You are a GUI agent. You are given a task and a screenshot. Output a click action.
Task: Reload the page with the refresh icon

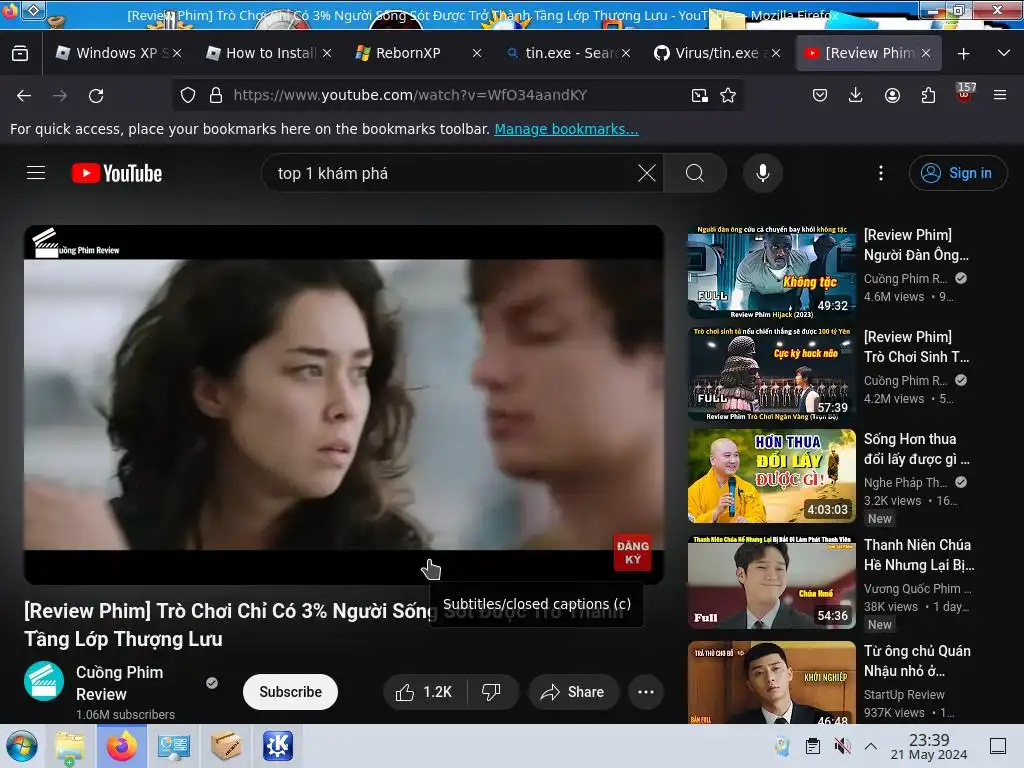[96, 95]
